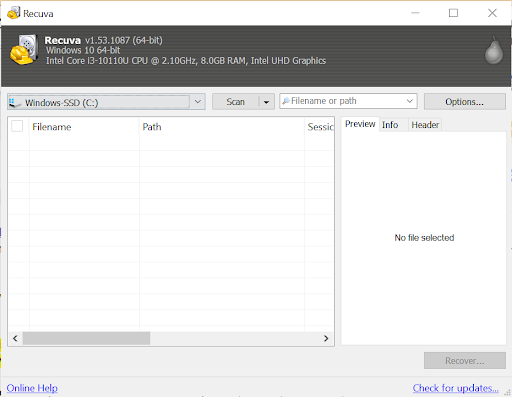Click inside the Filename or path field
Viewport: 512px width, 397px height.
(x=347, y=101)
